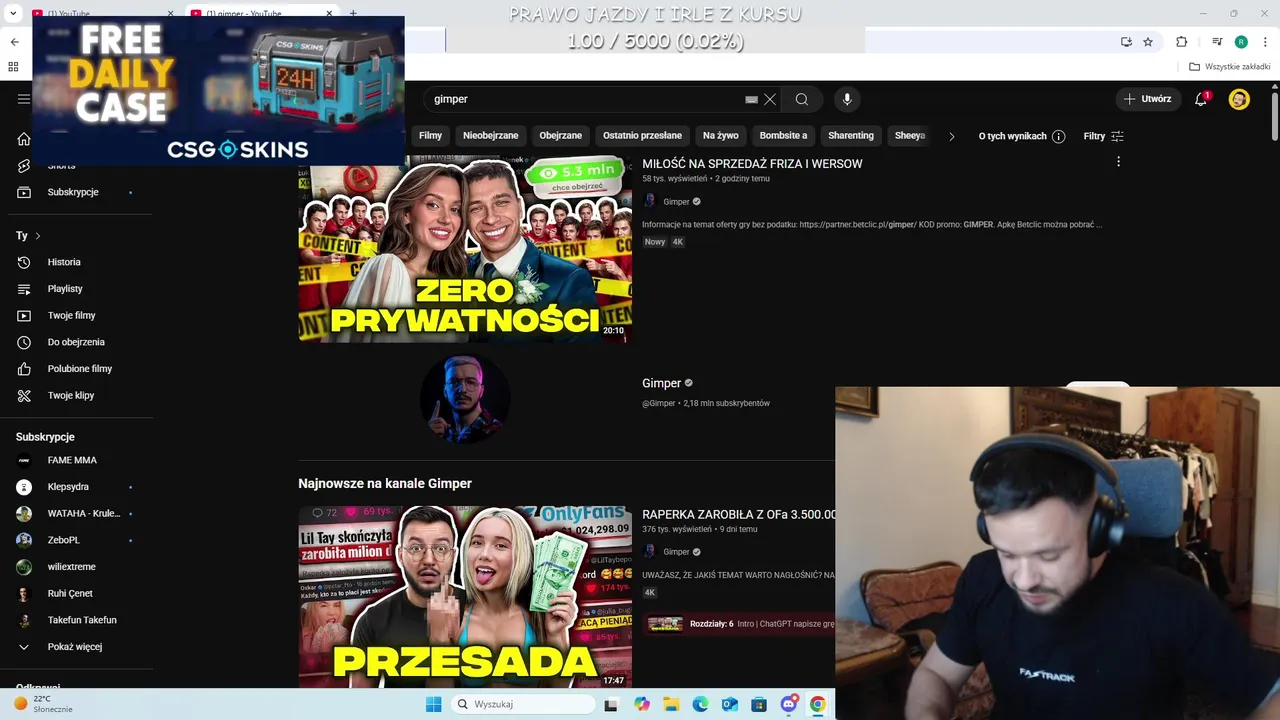Close the gimper - YouTube tab
Viewport: 1280px width, 720px height.
pyautogui.click(x=329, y=14)
